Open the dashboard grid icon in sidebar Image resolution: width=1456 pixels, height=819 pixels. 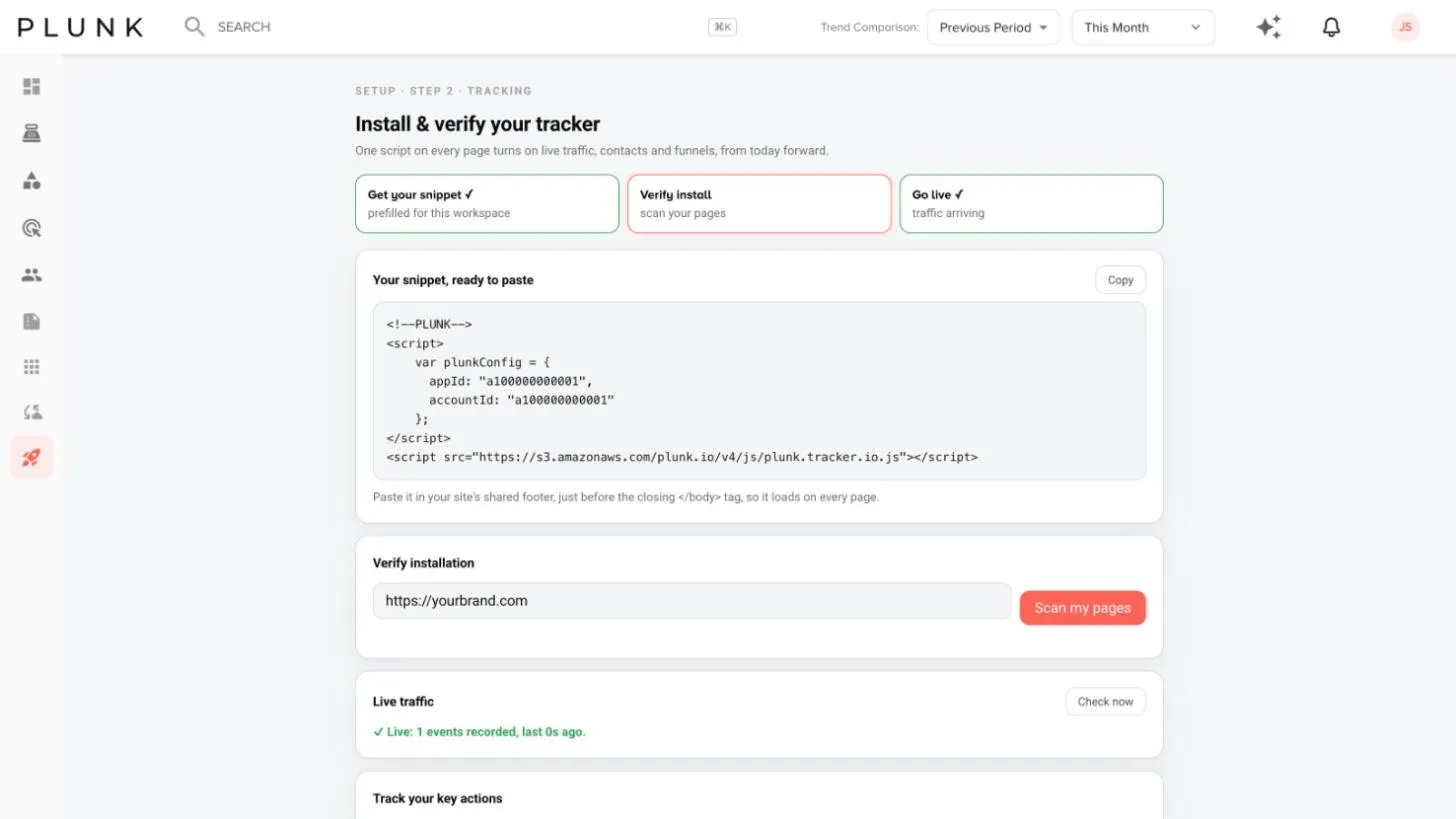coord(32,87)
